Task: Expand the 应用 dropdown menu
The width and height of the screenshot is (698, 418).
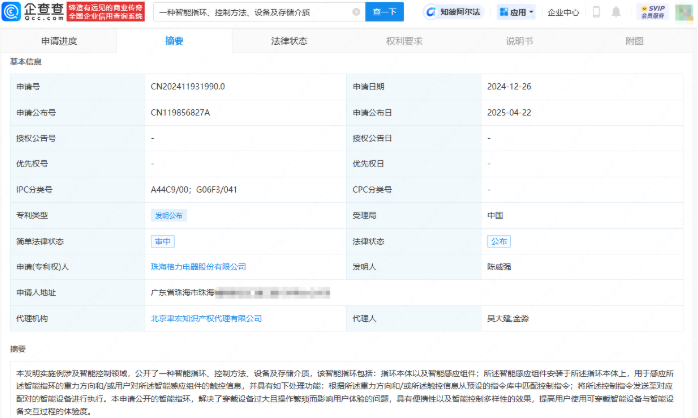Action: (x=516, y=12)
